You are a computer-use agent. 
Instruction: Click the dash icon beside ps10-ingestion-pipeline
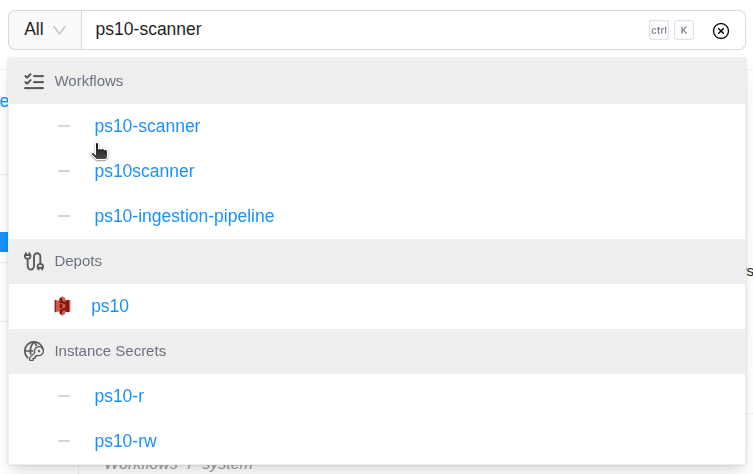tap(64, 216)
